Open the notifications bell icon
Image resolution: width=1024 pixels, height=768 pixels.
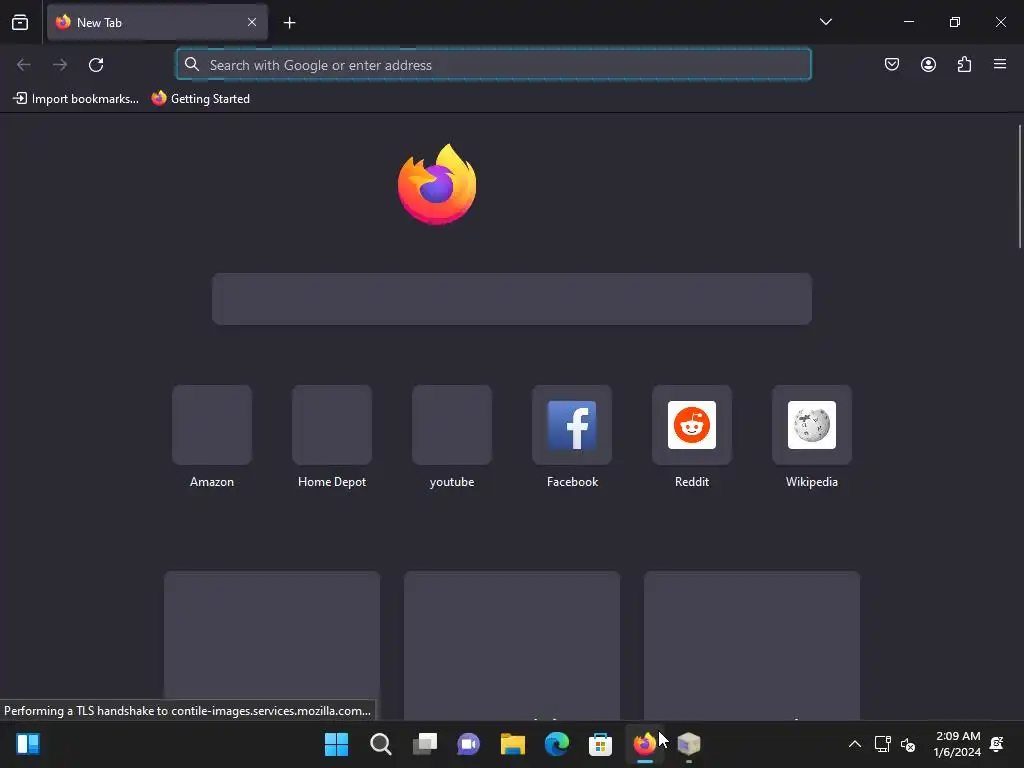[x=997, y=744]
